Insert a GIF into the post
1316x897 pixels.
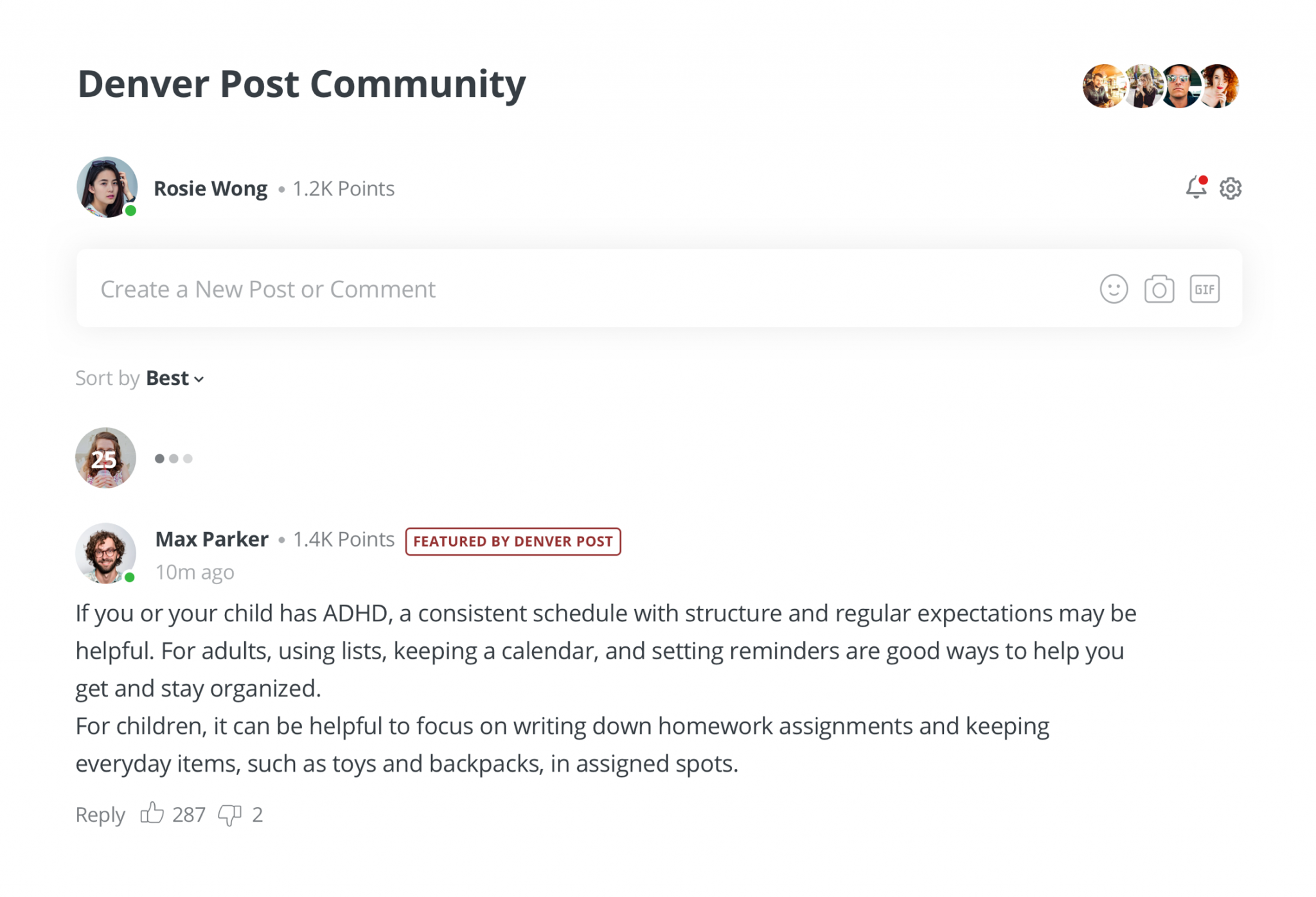(x=1204, y=289)
